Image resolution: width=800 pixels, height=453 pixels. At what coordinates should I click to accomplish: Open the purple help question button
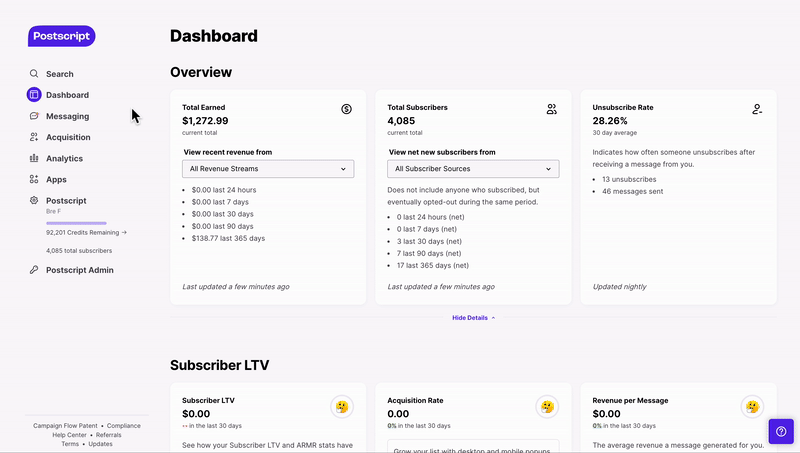(x=781, y=431)
